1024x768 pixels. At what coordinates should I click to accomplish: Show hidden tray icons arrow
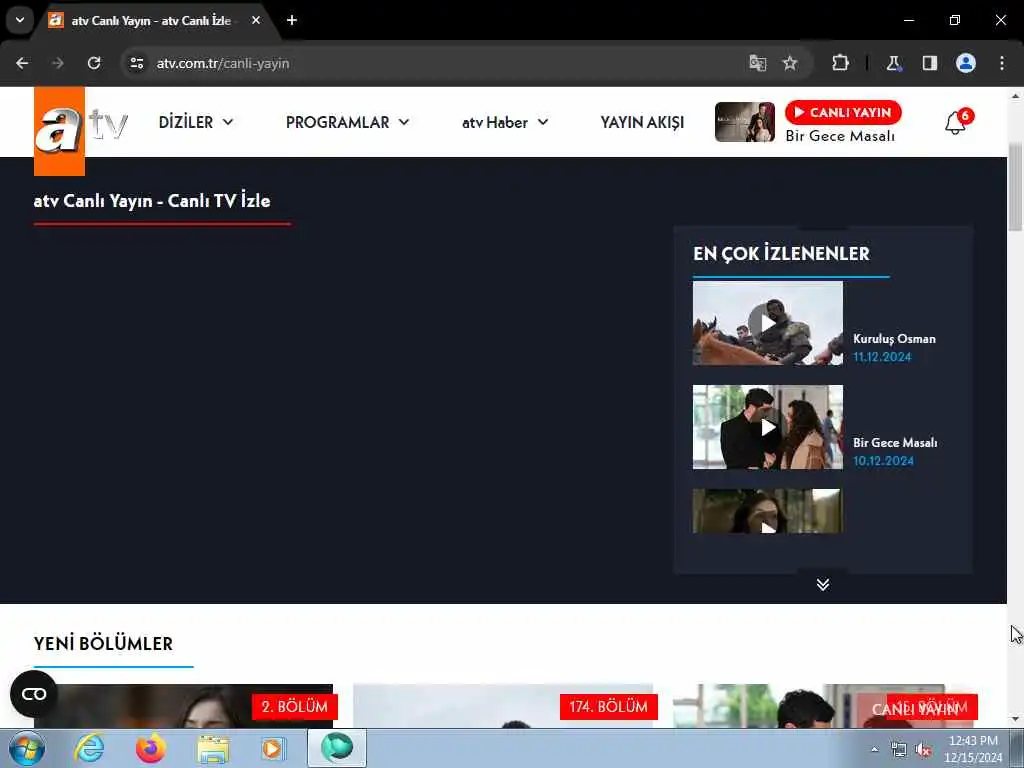[875, 750]
